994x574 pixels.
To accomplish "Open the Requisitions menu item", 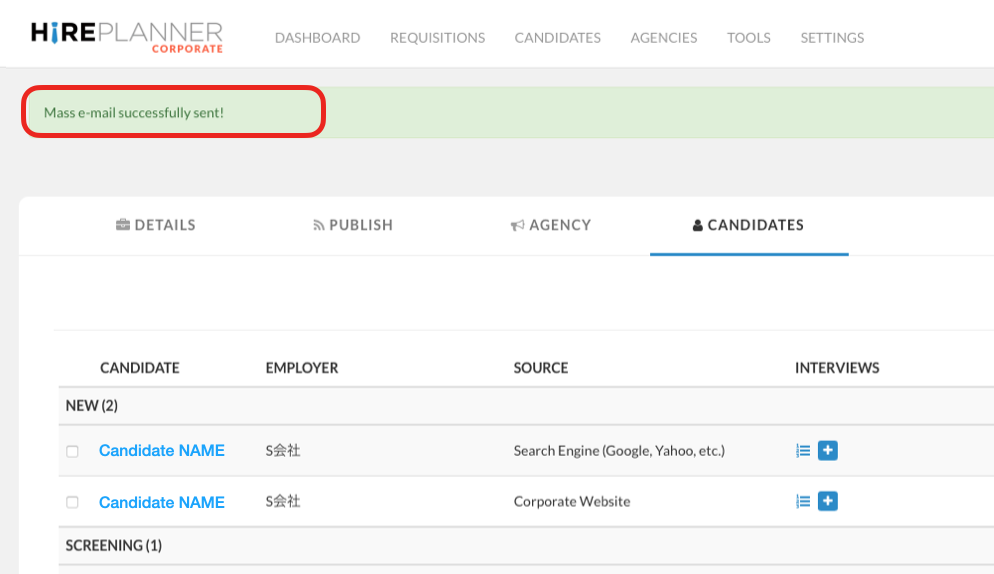I will pos(437,38).
